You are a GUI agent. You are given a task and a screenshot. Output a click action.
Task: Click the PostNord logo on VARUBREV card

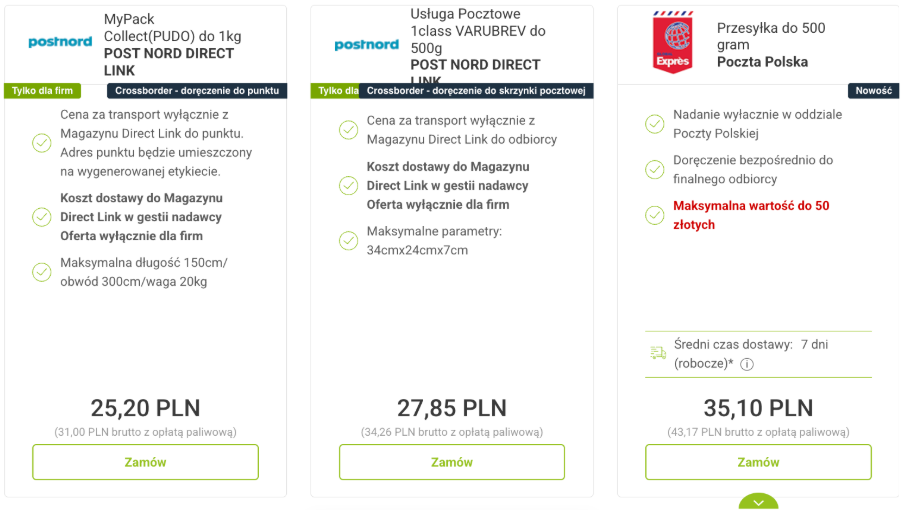(x=366, y=45)
